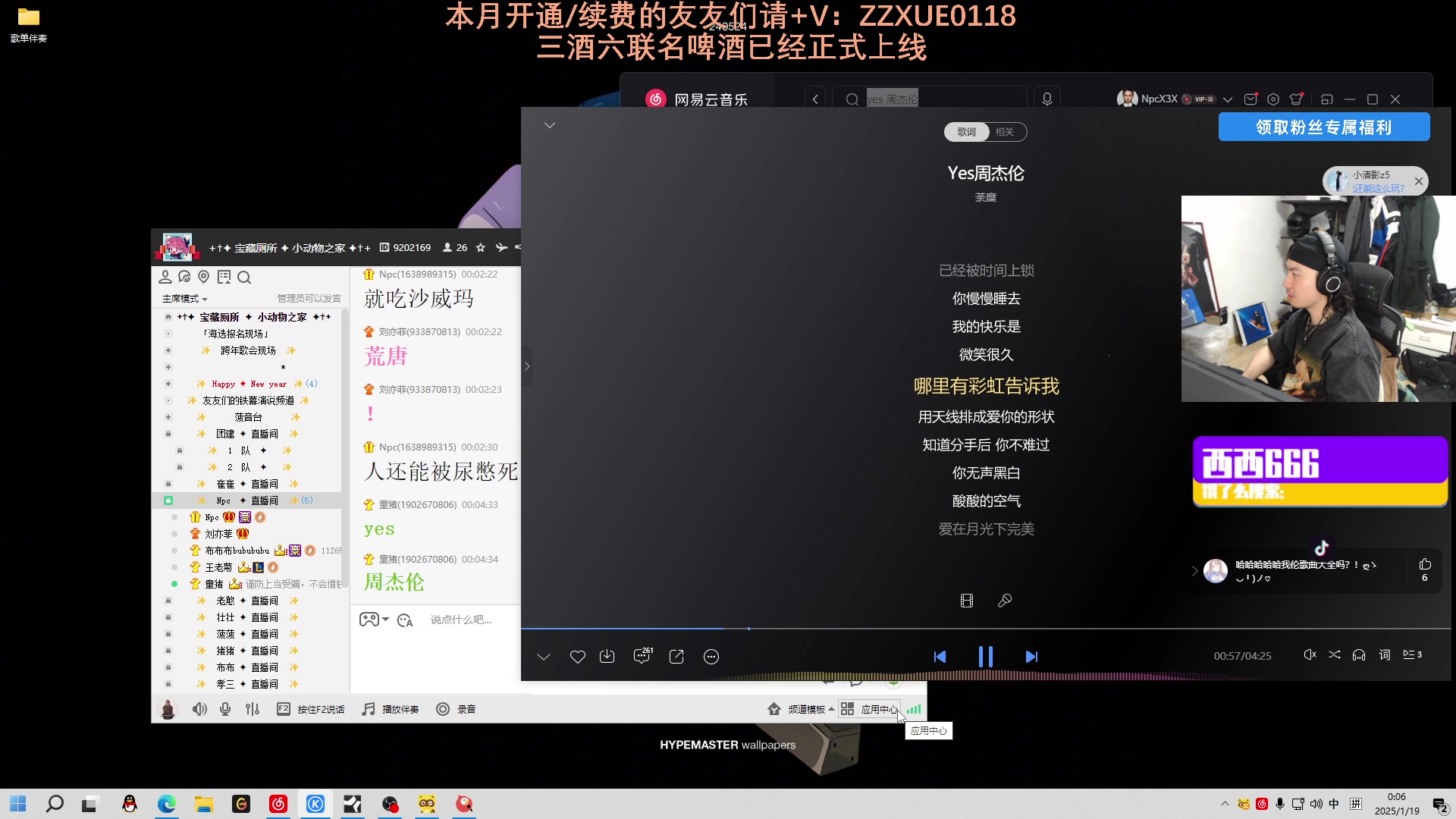This screenshot has width=1456, height=819.
Task: Open song comments showing 261
Action: (x=642, y=655)
